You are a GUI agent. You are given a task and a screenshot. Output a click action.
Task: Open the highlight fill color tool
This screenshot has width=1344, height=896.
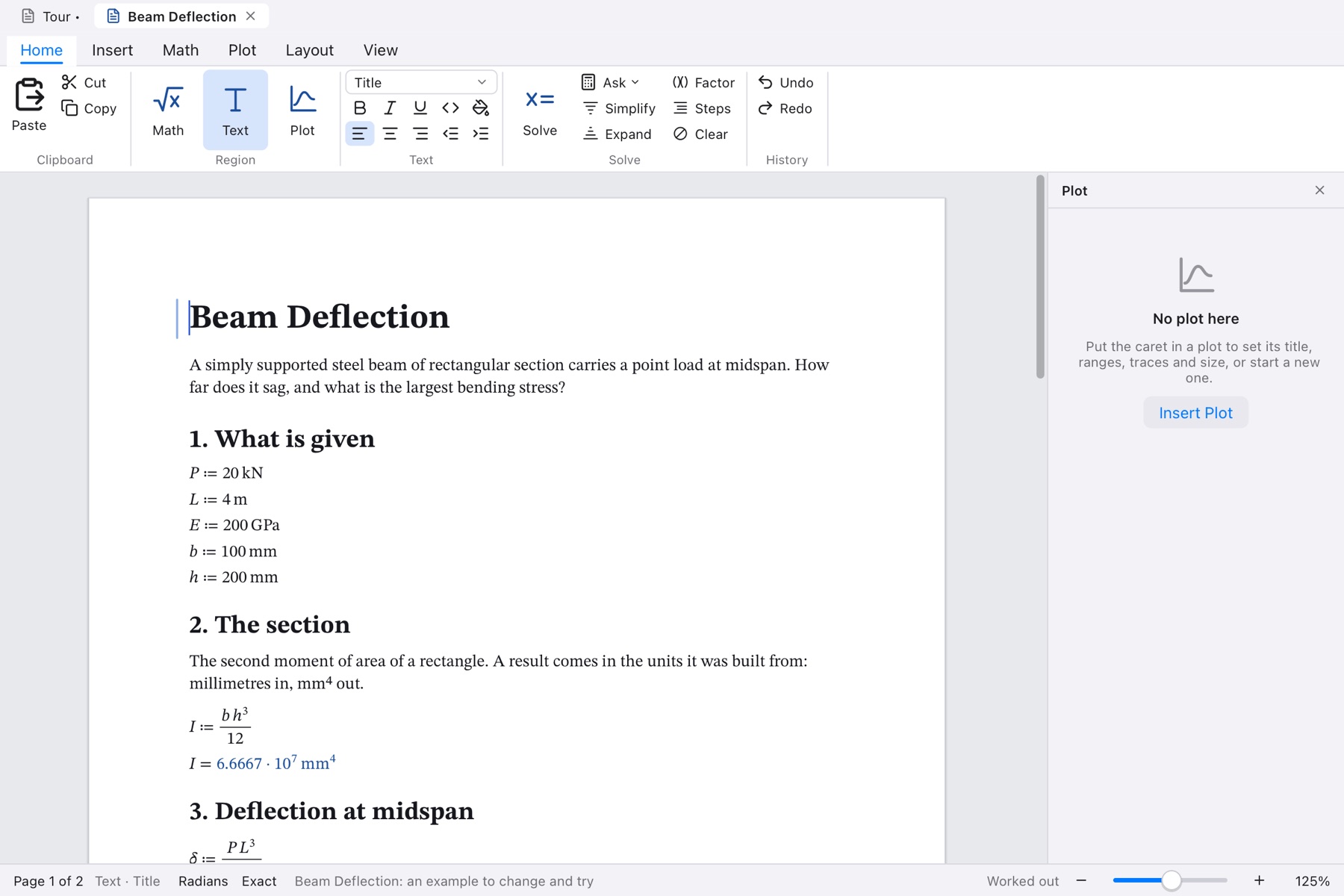click(x=481, y=108)
